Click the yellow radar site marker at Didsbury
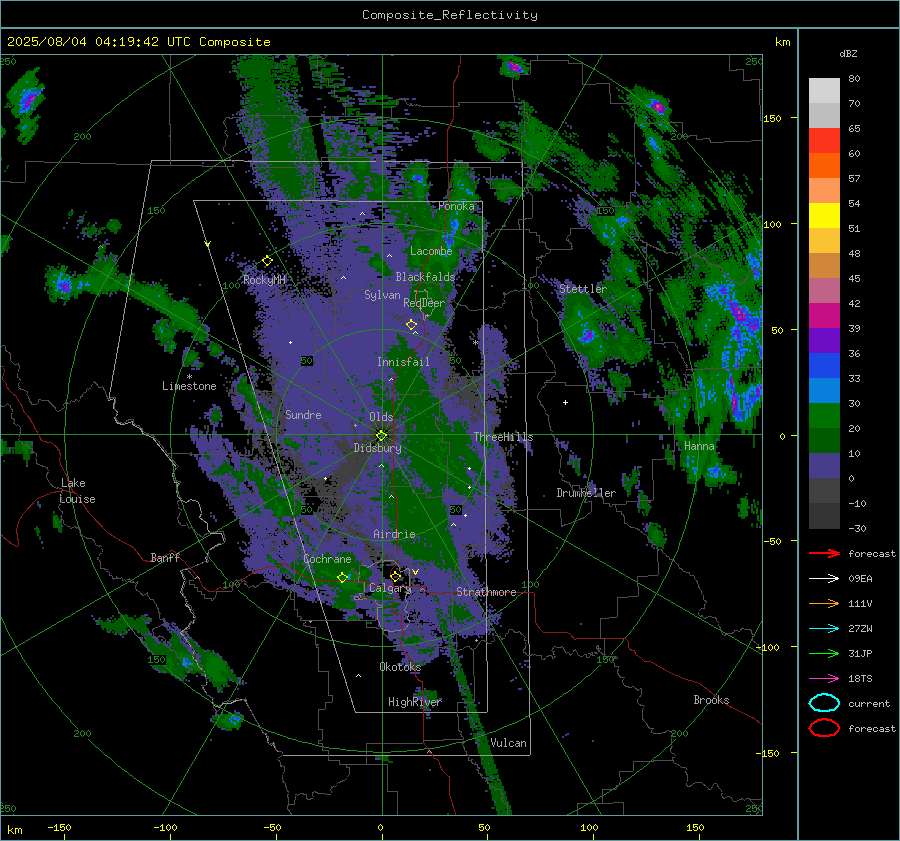 pyautogui.click(x=381, y=436)
